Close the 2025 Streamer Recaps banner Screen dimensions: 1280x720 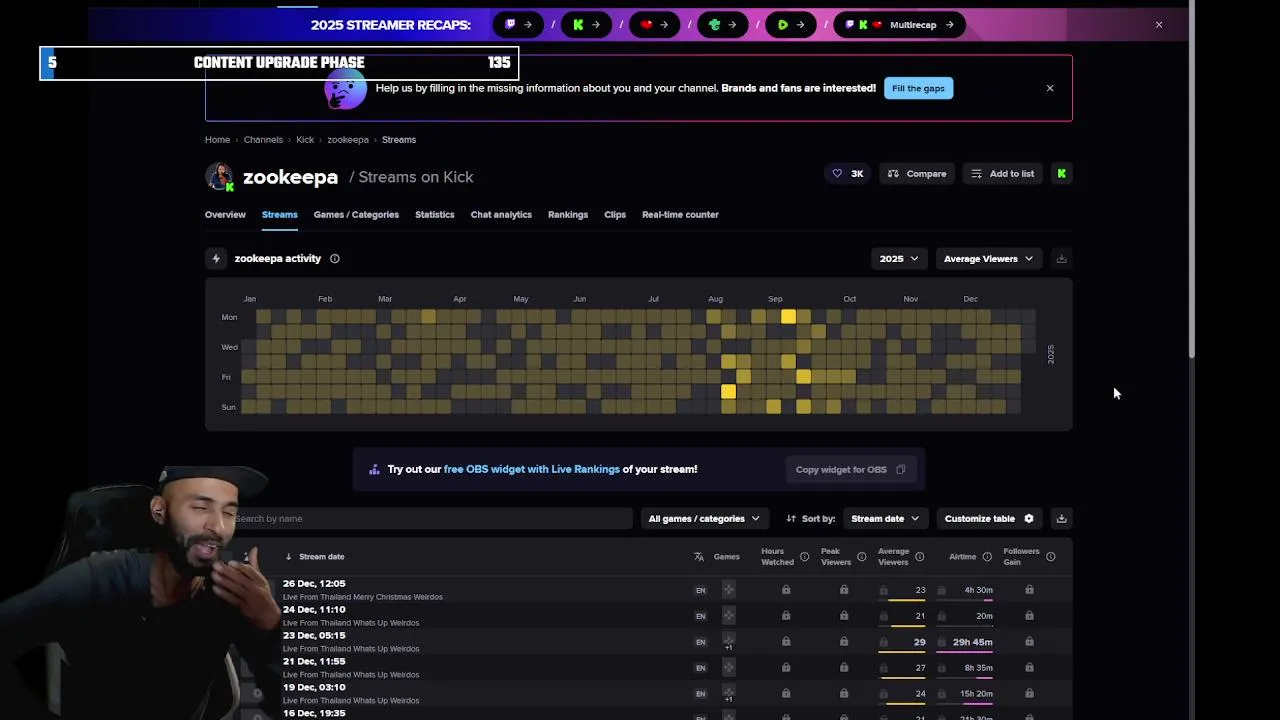coord(1159,25)
